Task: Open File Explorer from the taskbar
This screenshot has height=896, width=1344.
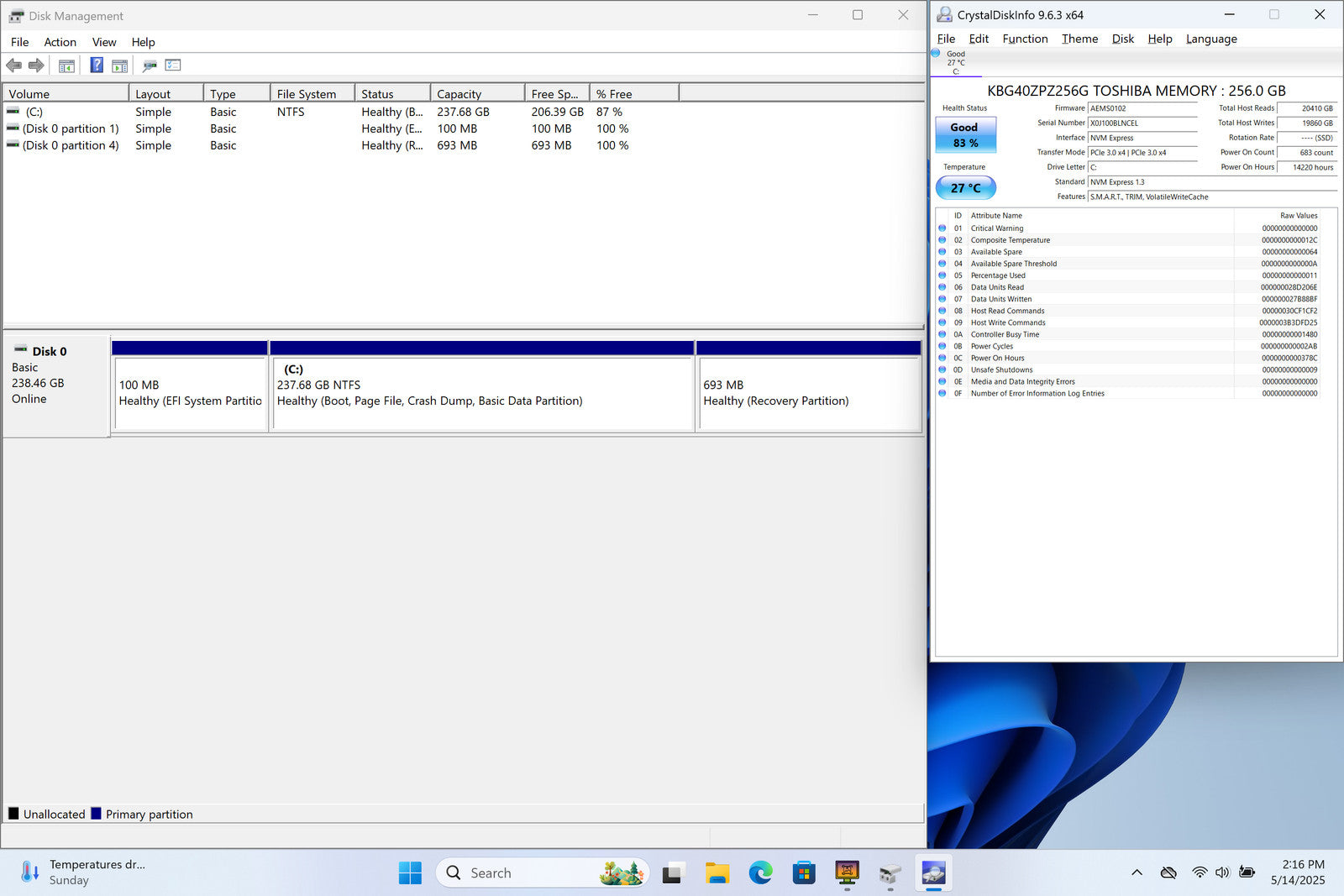Action: [x=717, y=873]
